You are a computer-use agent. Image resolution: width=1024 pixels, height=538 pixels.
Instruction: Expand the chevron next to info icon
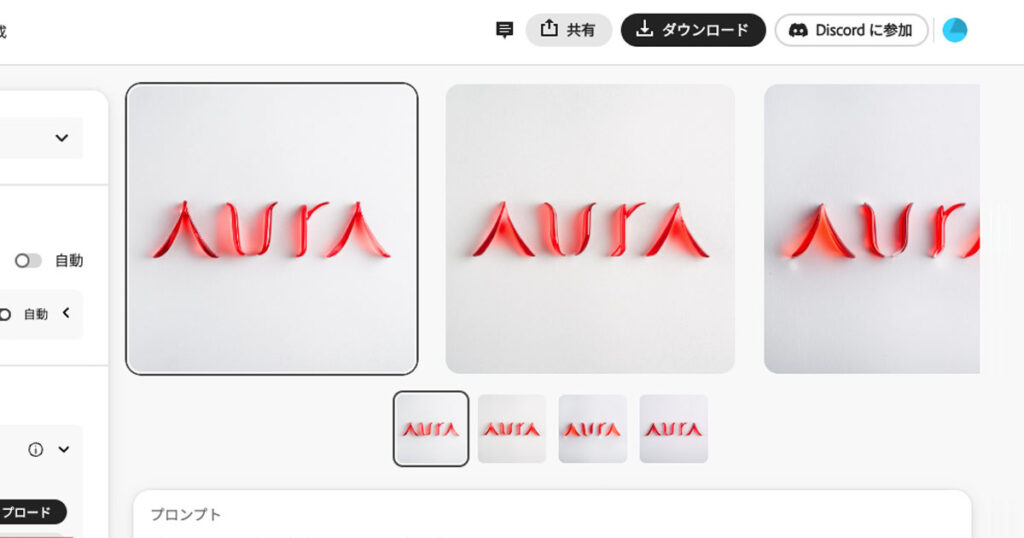pyautogui.click(x=63, y=449)
